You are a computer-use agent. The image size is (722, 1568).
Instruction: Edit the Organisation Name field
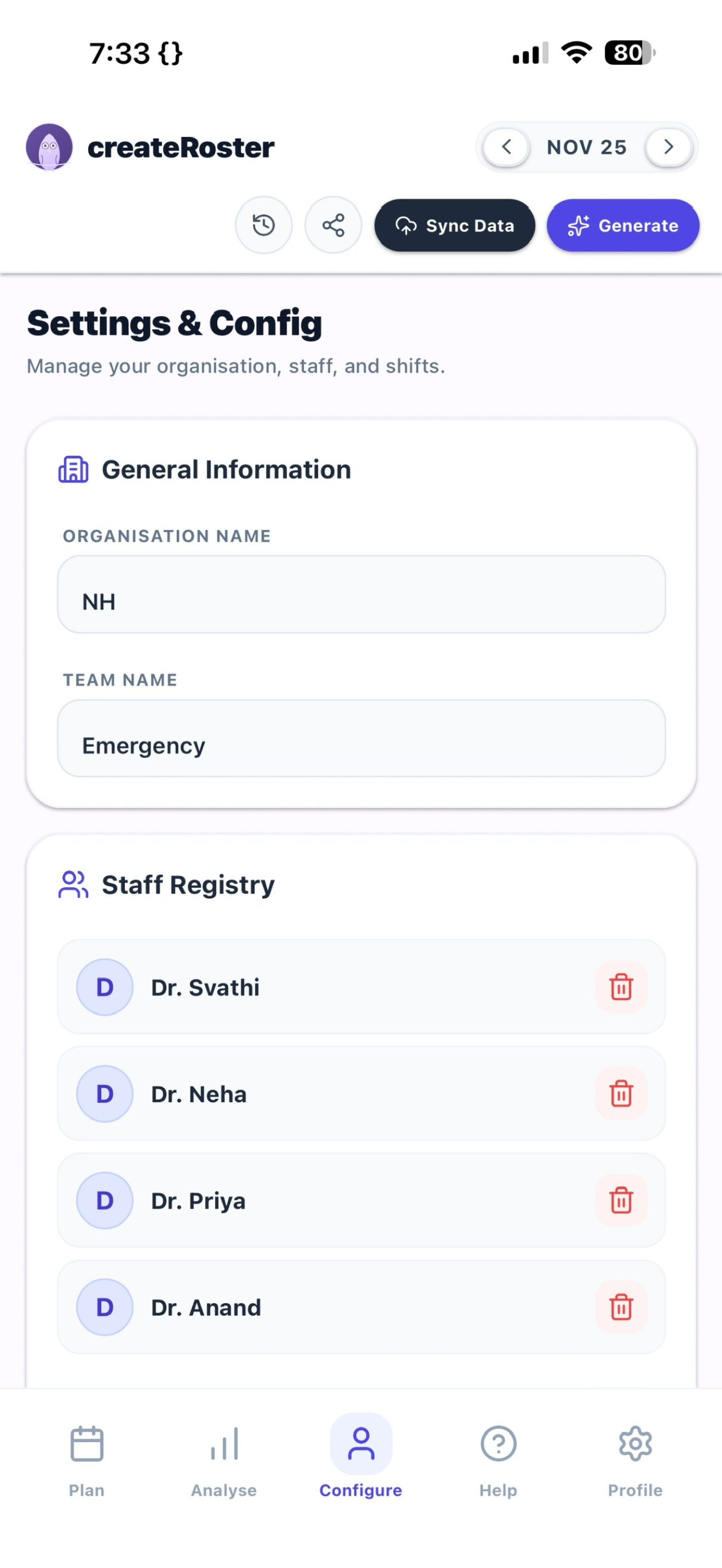[x=361, y=594]
